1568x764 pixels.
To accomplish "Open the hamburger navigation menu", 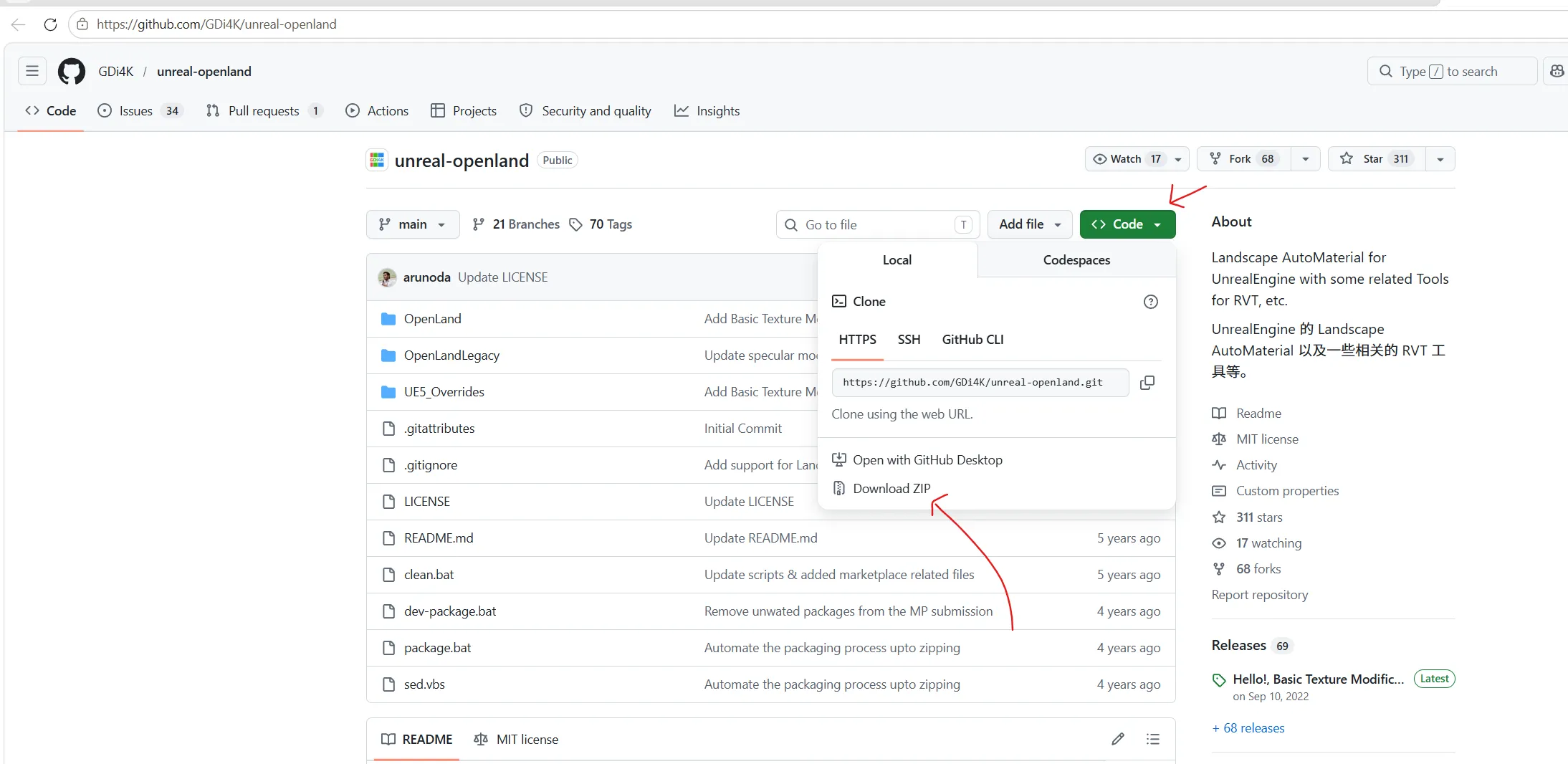I will point(32,71).
